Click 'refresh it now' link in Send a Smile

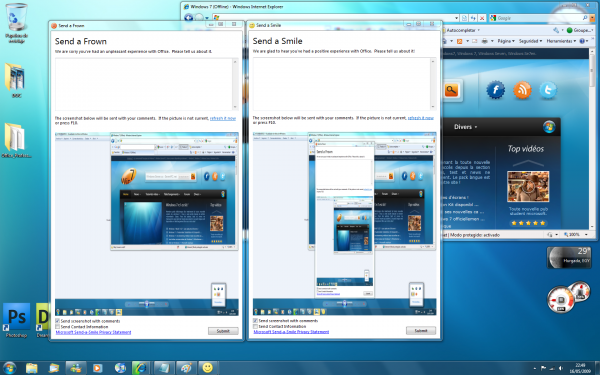[421, 118]
